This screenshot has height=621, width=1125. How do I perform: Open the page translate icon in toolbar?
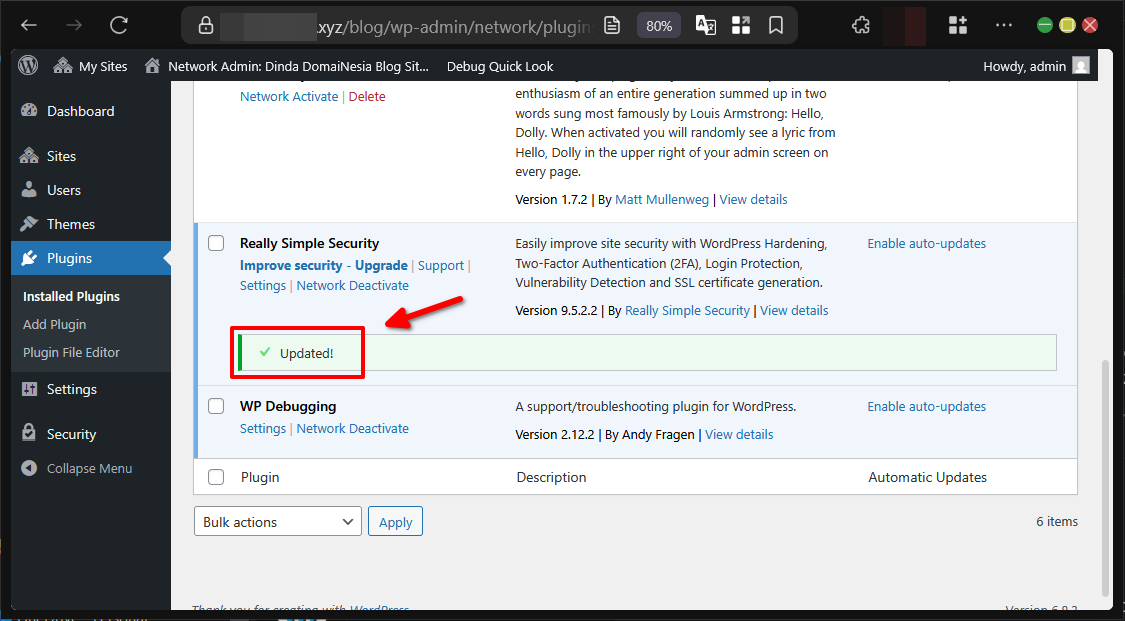pos(705,25)
